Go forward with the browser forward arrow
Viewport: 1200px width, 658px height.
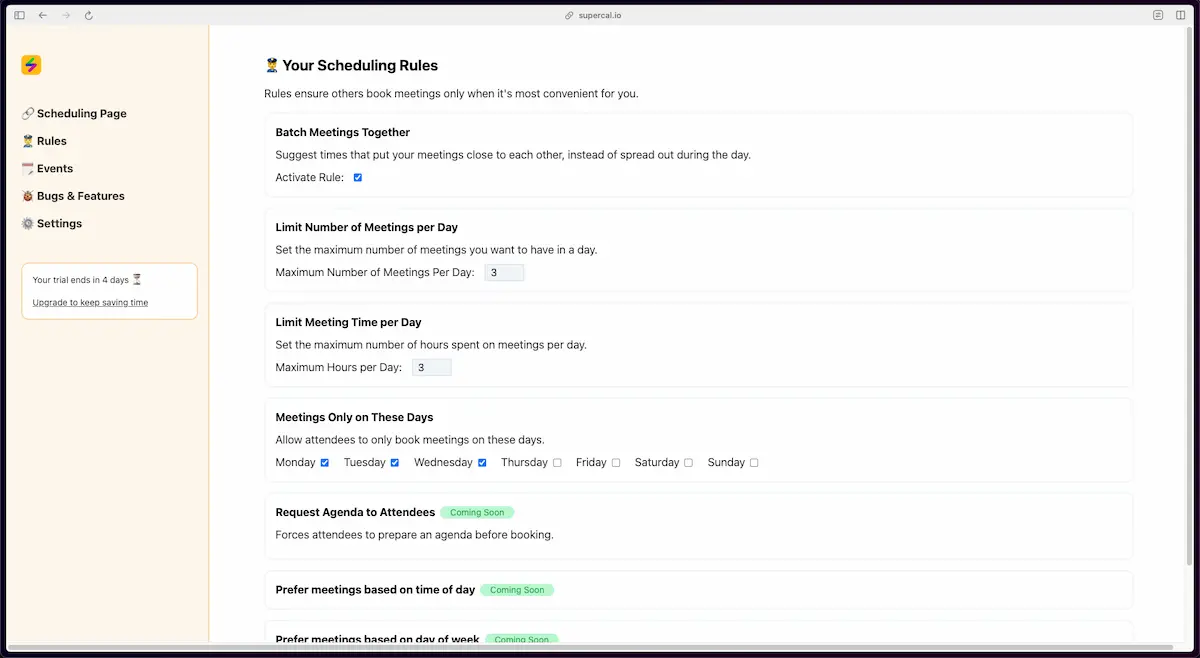(66, 16)
